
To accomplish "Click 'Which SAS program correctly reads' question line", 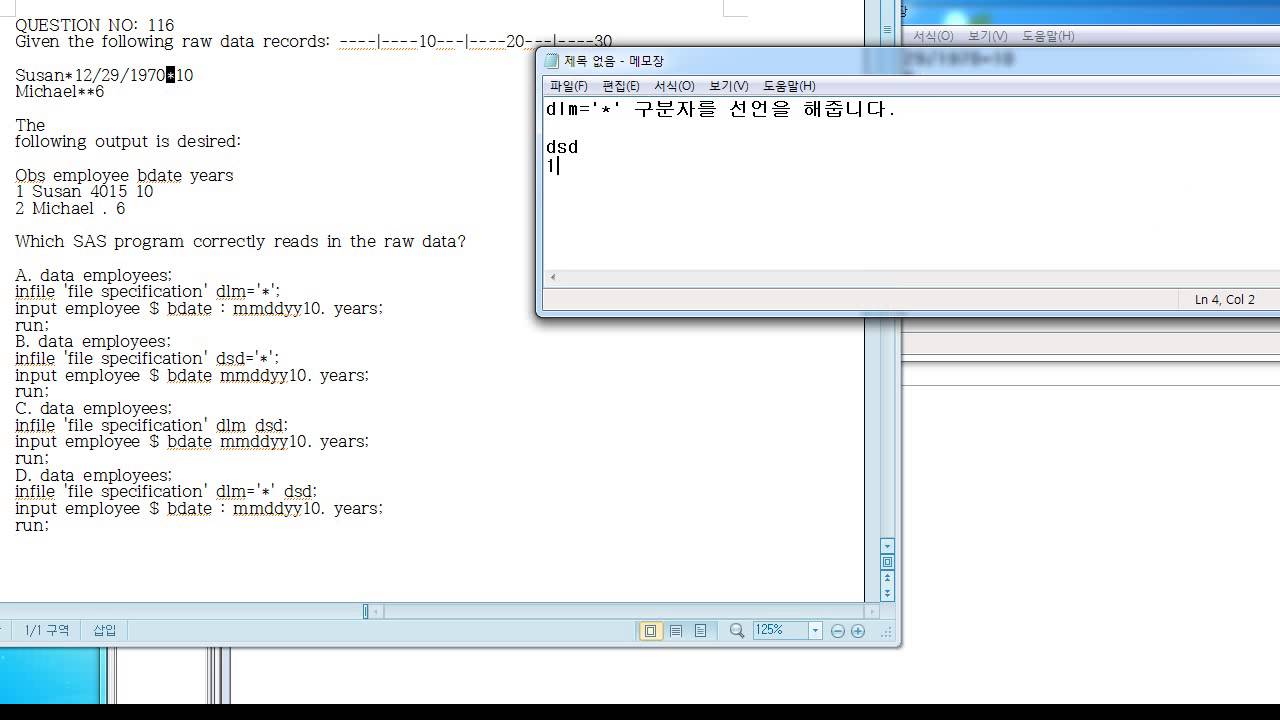I will click(240, 242).
